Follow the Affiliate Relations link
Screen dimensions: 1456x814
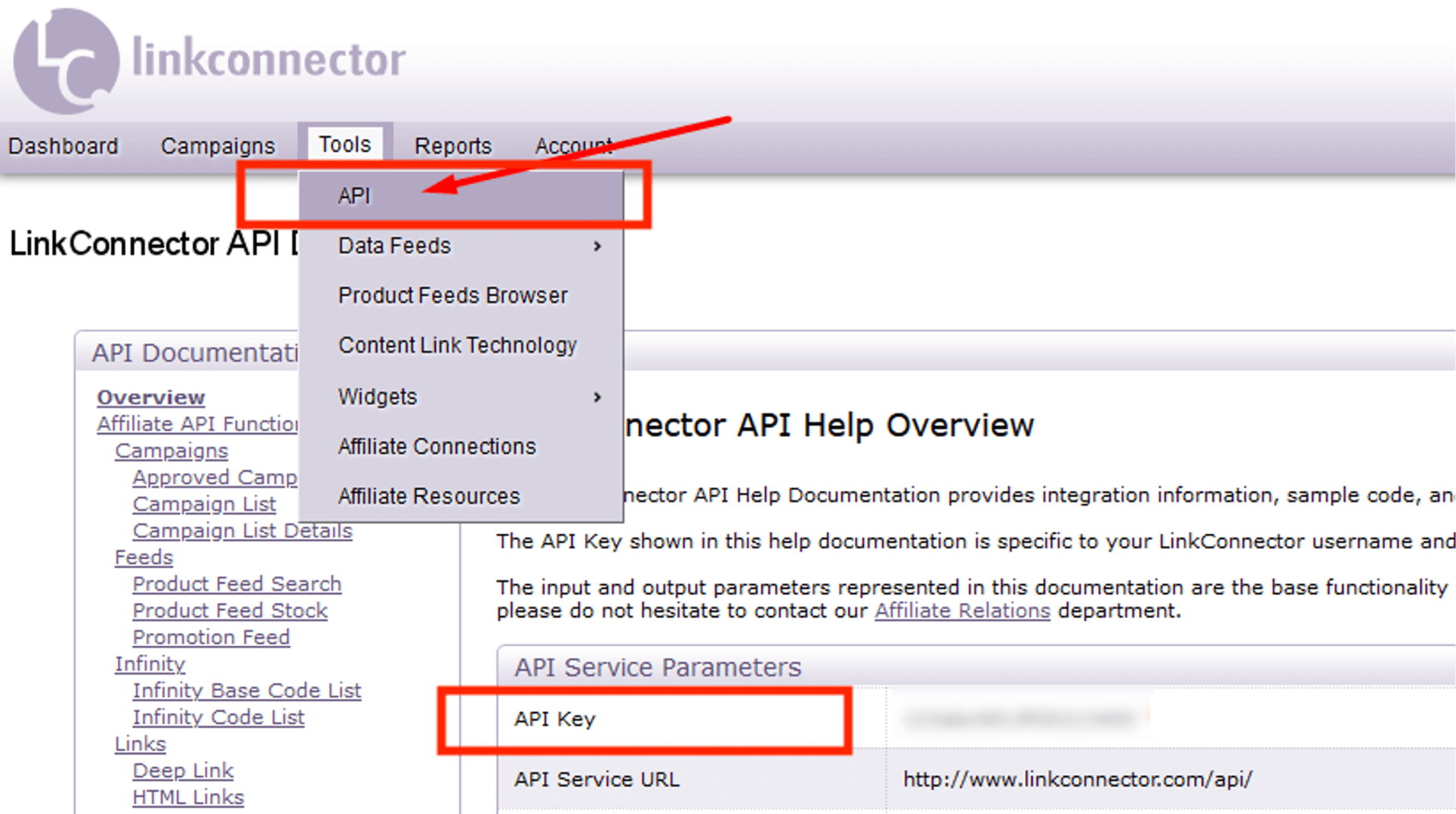(963, 611)
